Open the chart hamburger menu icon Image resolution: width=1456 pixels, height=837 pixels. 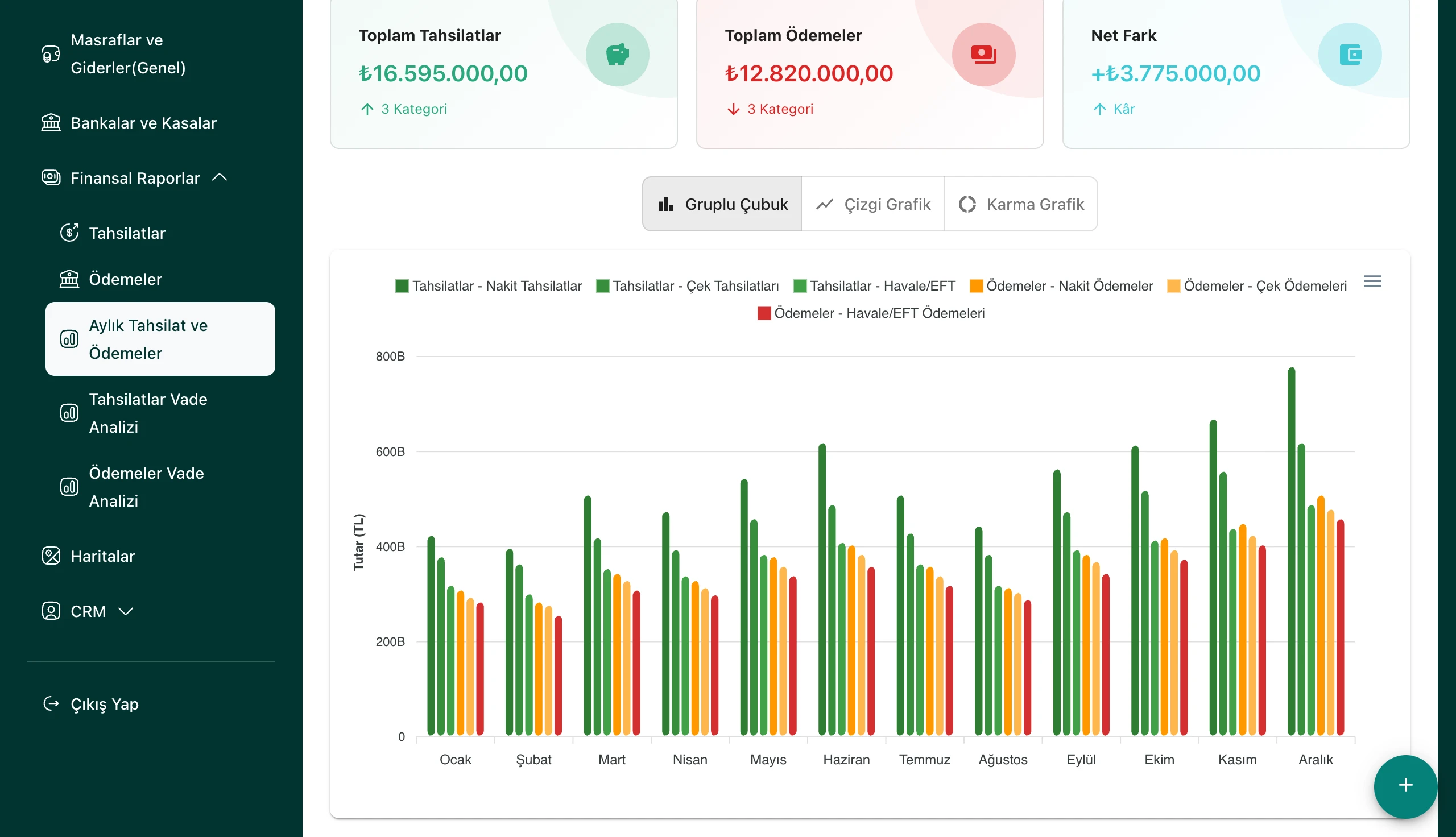point(1372,281)
